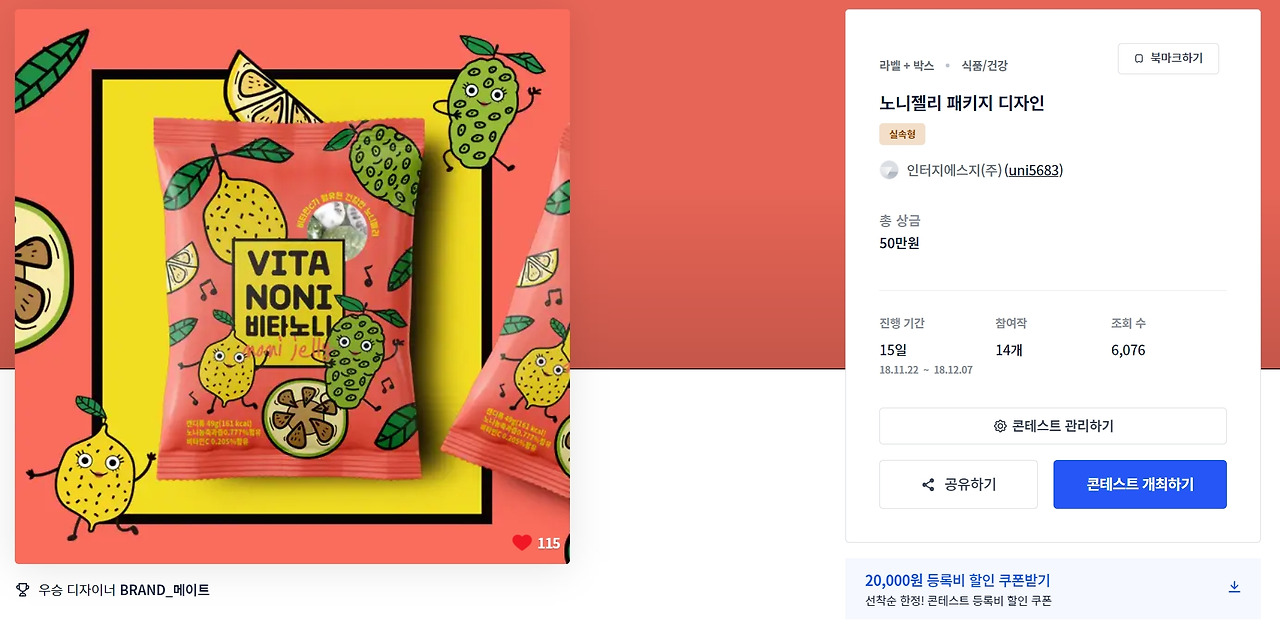Like the design using the heart icon

pos(522,543)
